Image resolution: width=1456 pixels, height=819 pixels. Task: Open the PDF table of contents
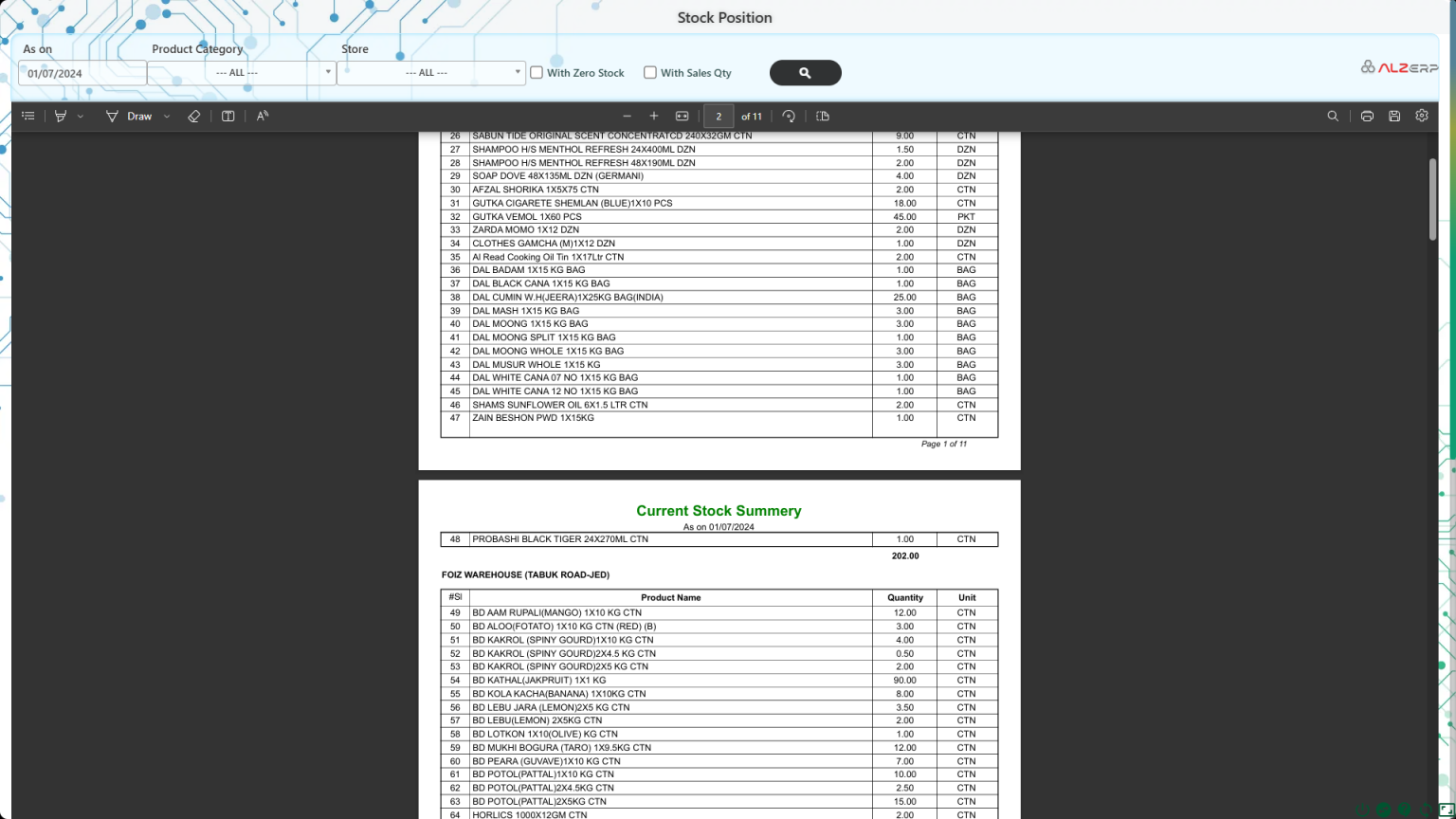point(28,116)
